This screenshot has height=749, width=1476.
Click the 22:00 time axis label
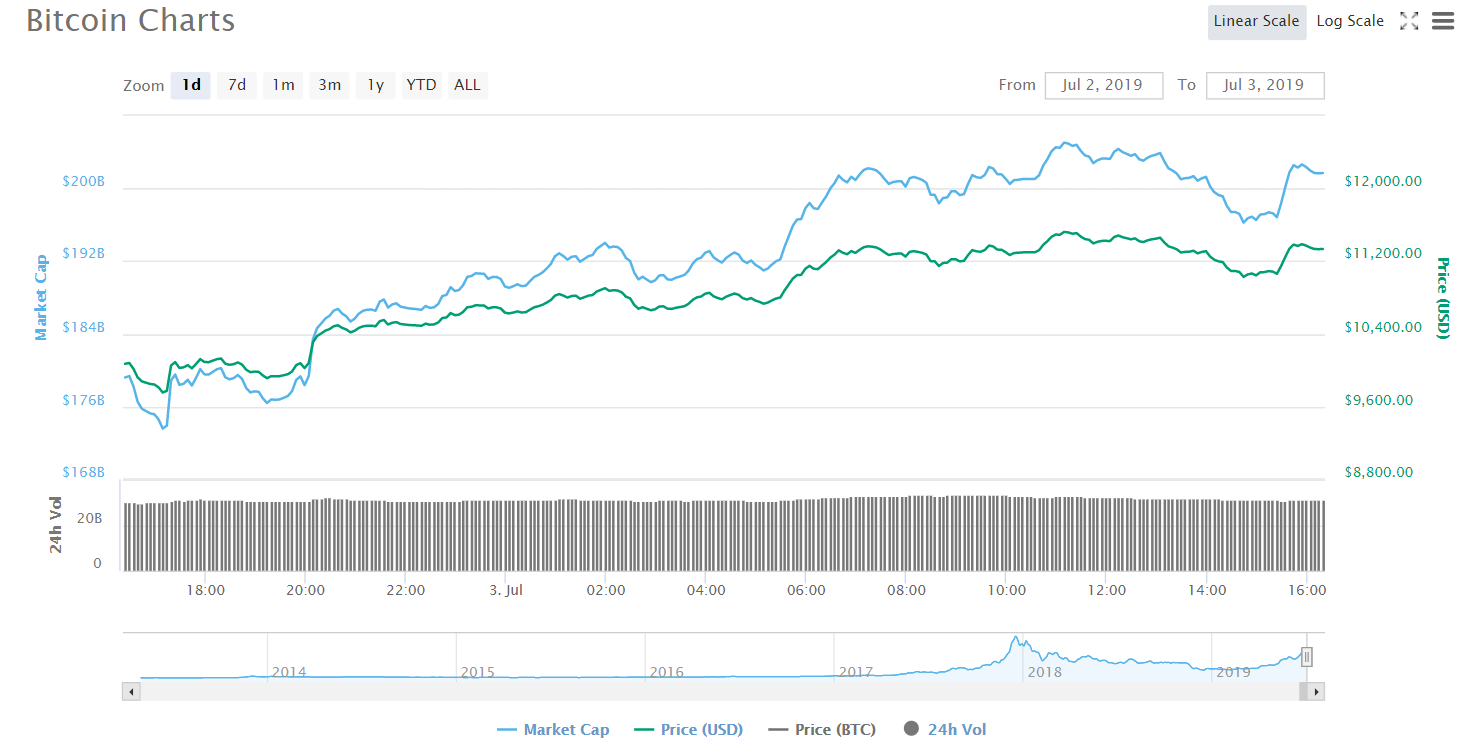(x=405, y=590)
